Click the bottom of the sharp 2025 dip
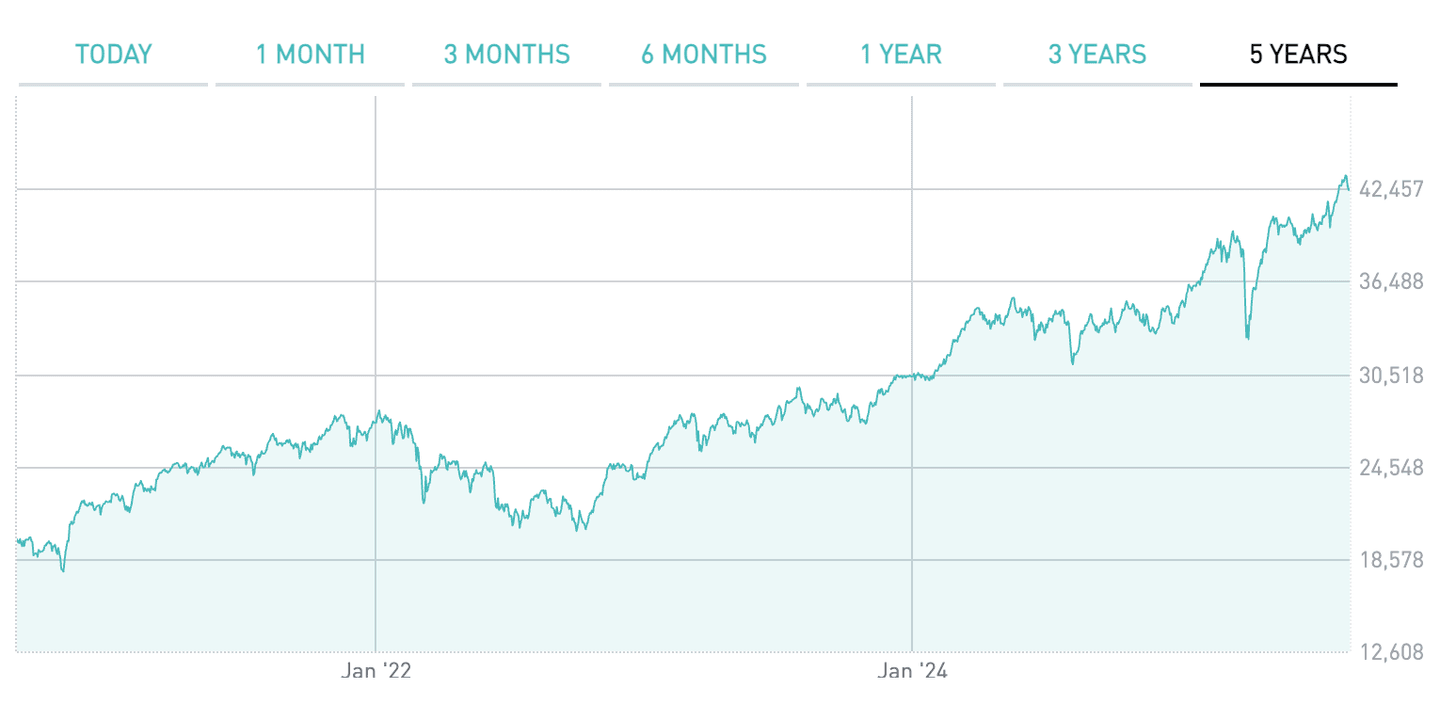1440x704 pixels. (x=1247, y=338)
